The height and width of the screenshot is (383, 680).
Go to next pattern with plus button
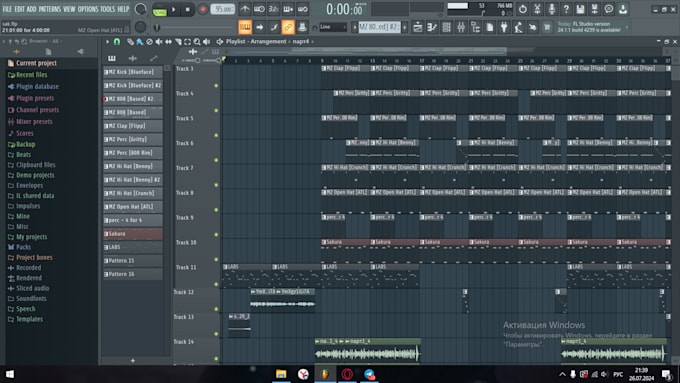(x=405, y=27)
